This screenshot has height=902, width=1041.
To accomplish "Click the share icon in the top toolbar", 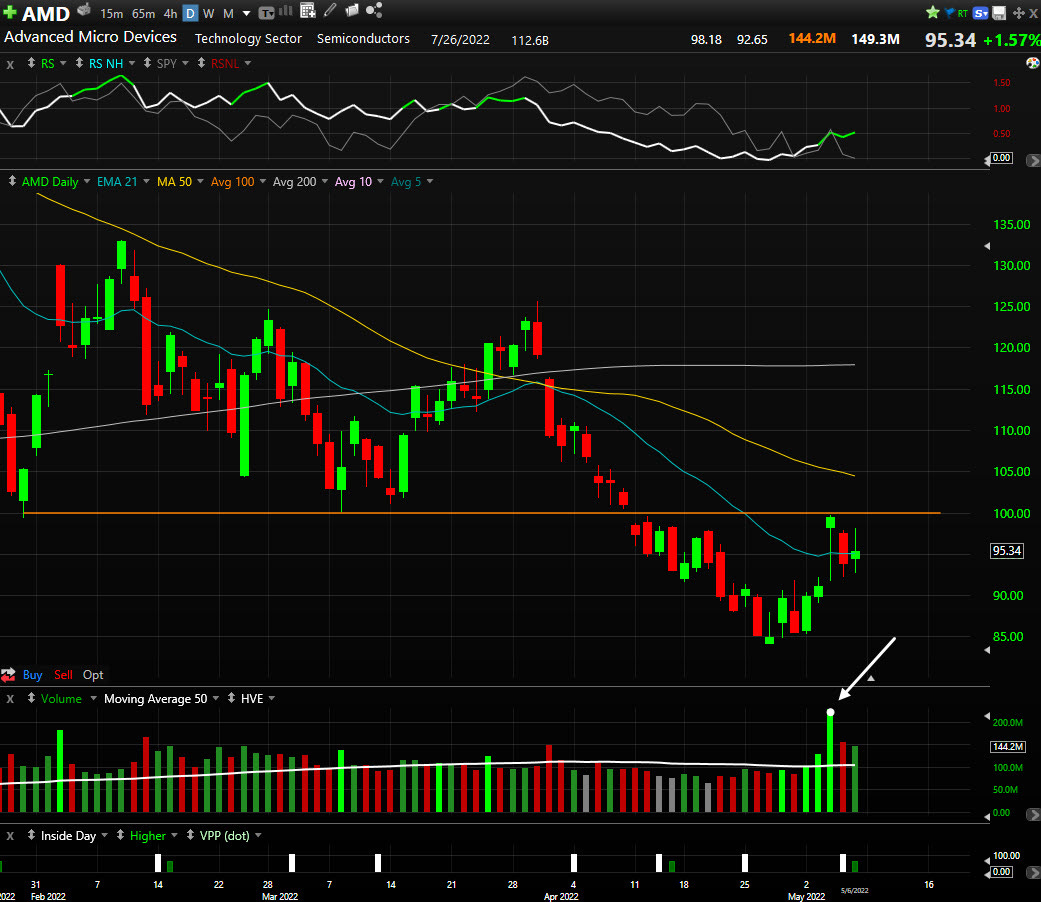I will [374, 10].
